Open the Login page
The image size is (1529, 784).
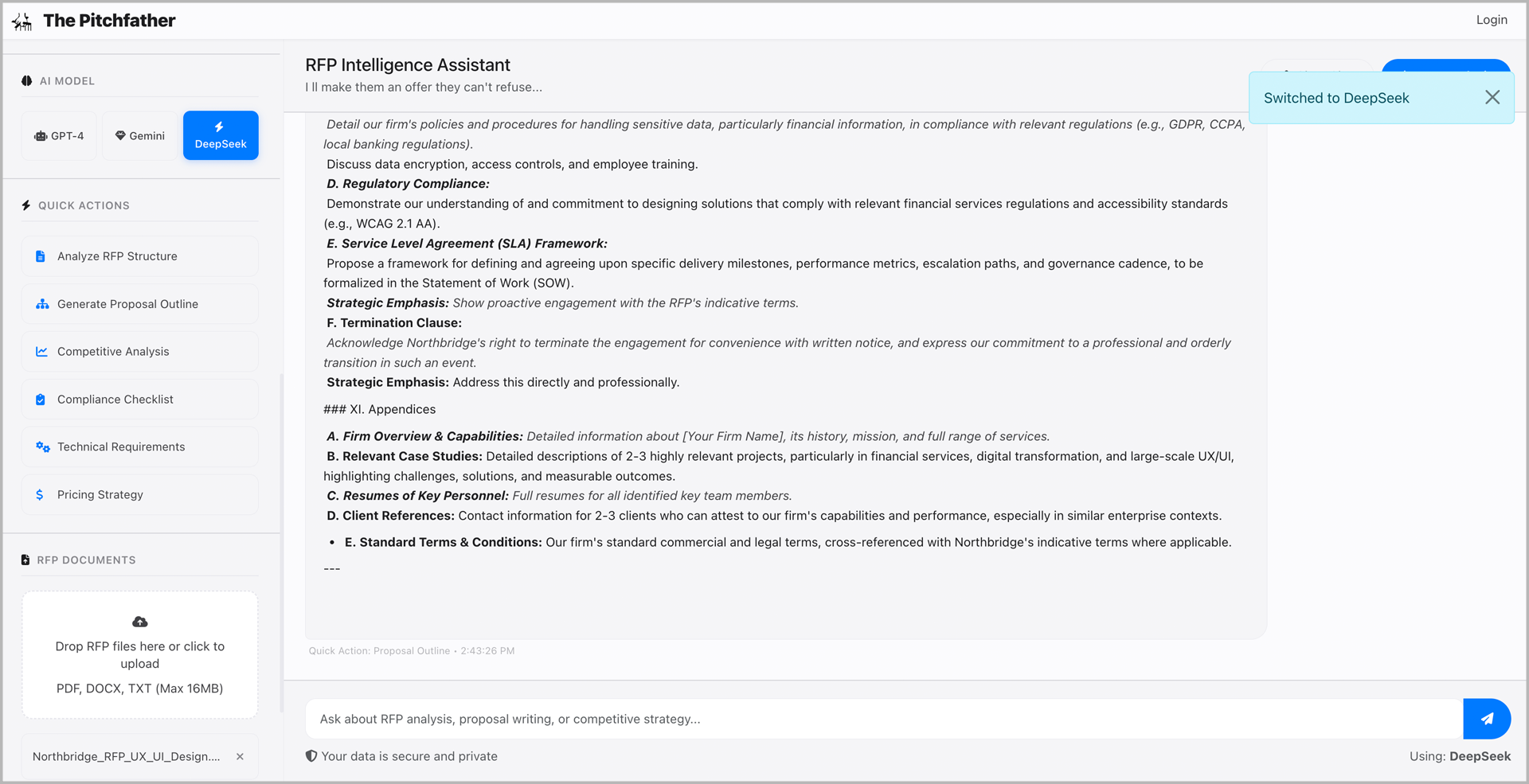point(1491,20)
